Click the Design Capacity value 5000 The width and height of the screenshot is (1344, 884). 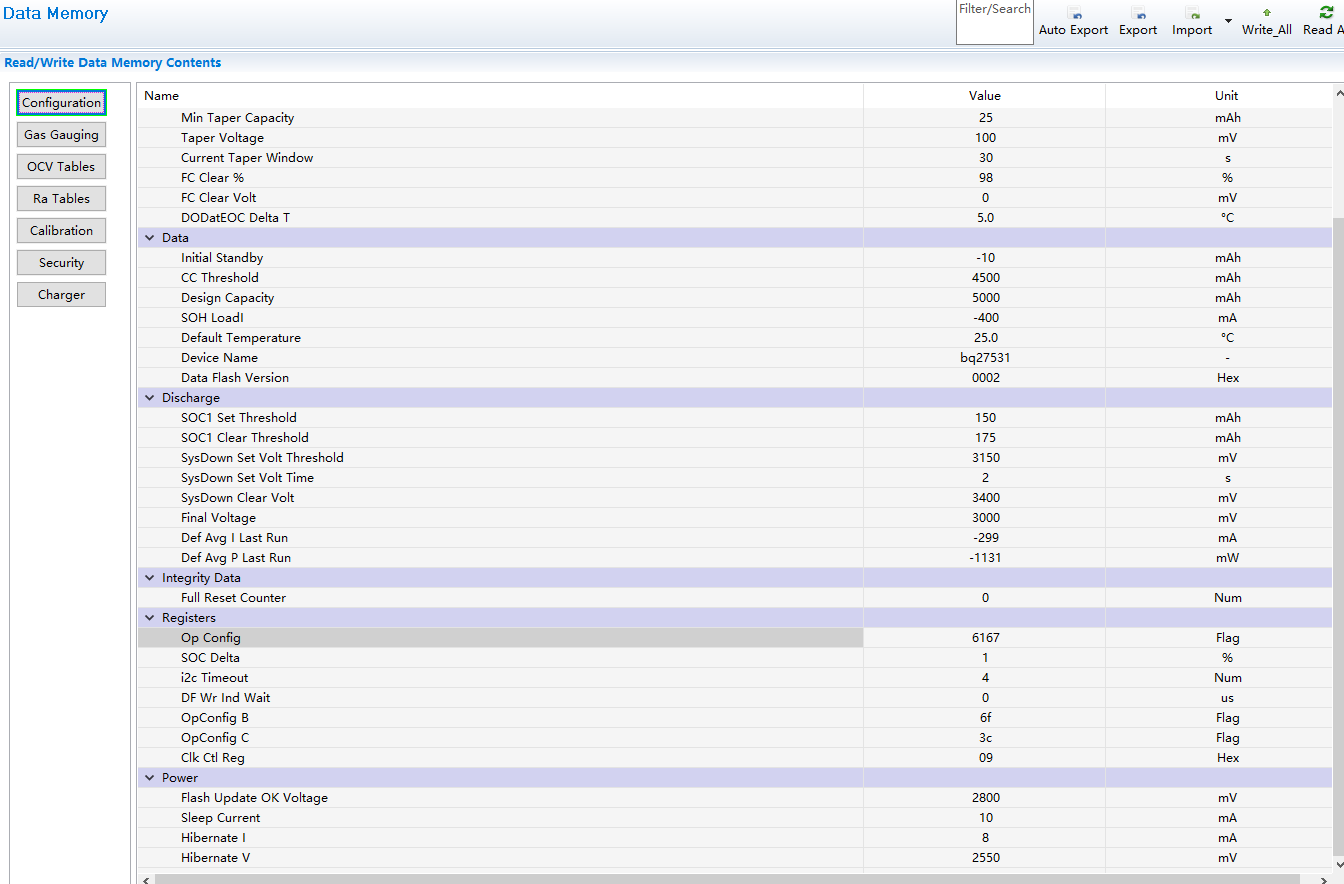(985, 298)
